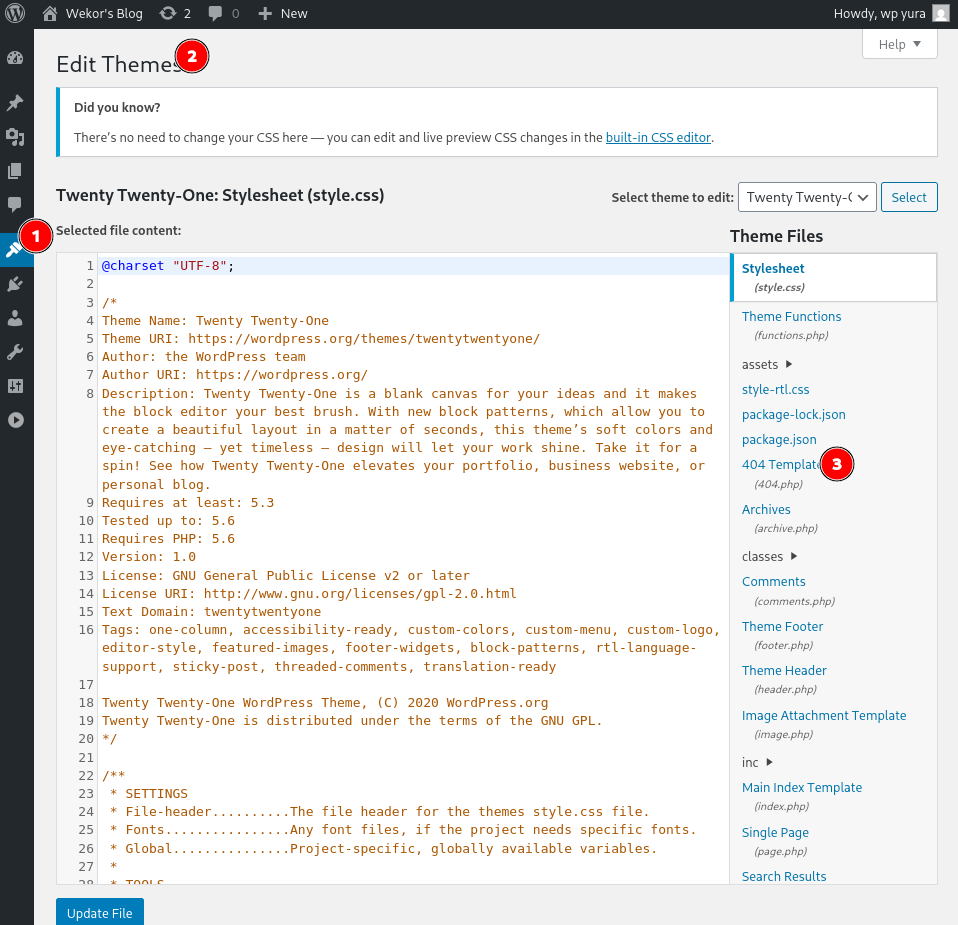Expand the inc folder
Image resolution: width=958 pixels, height=925 pixels.
[x=758, y=762]
